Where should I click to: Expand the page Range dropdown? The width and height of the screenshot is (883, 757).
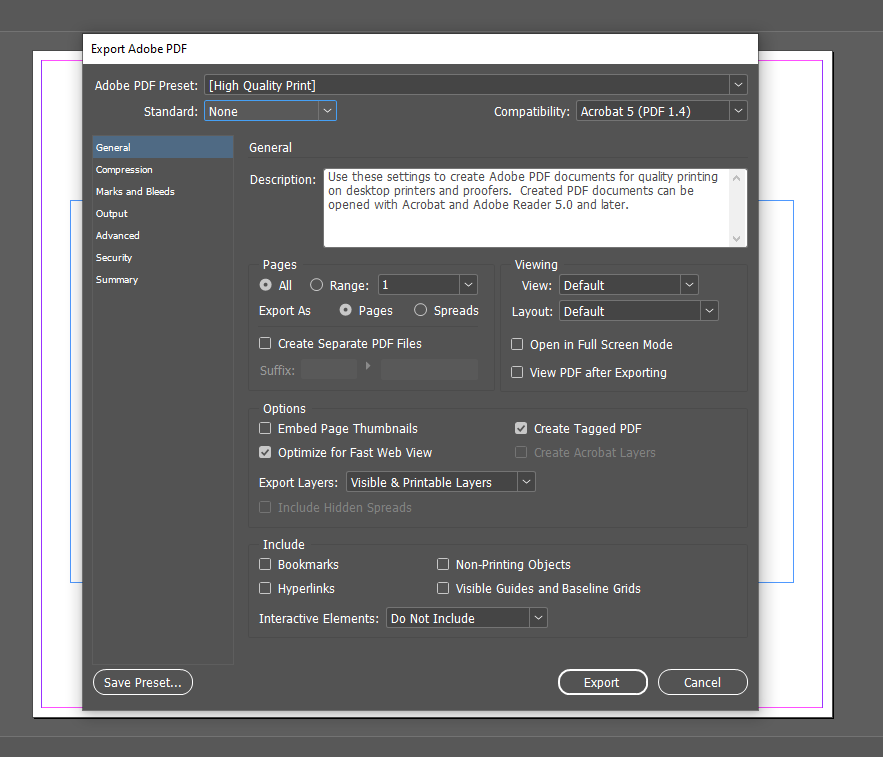point(468,285)
